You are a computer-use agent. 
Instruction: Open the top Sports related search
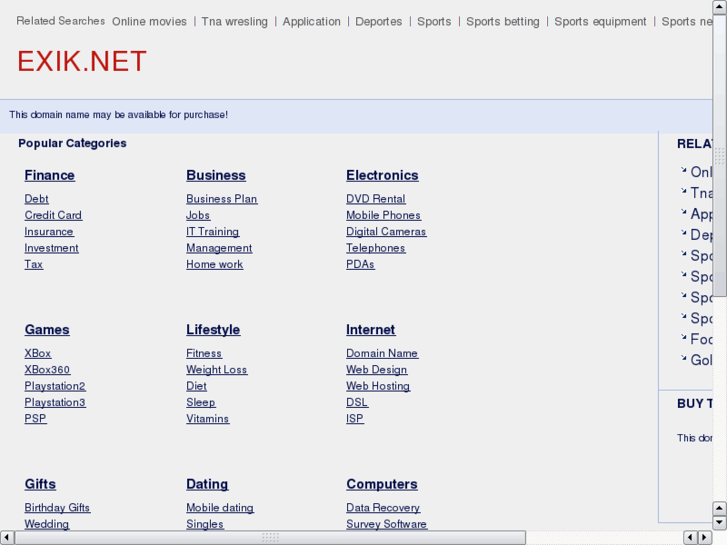(x=434, y=21)
